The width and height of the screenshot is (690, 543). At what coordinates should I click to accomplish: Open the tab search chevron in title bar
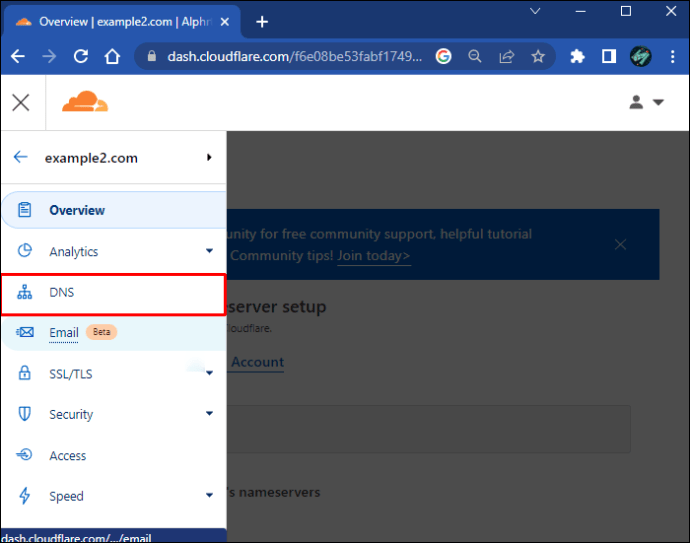point(535,11)
